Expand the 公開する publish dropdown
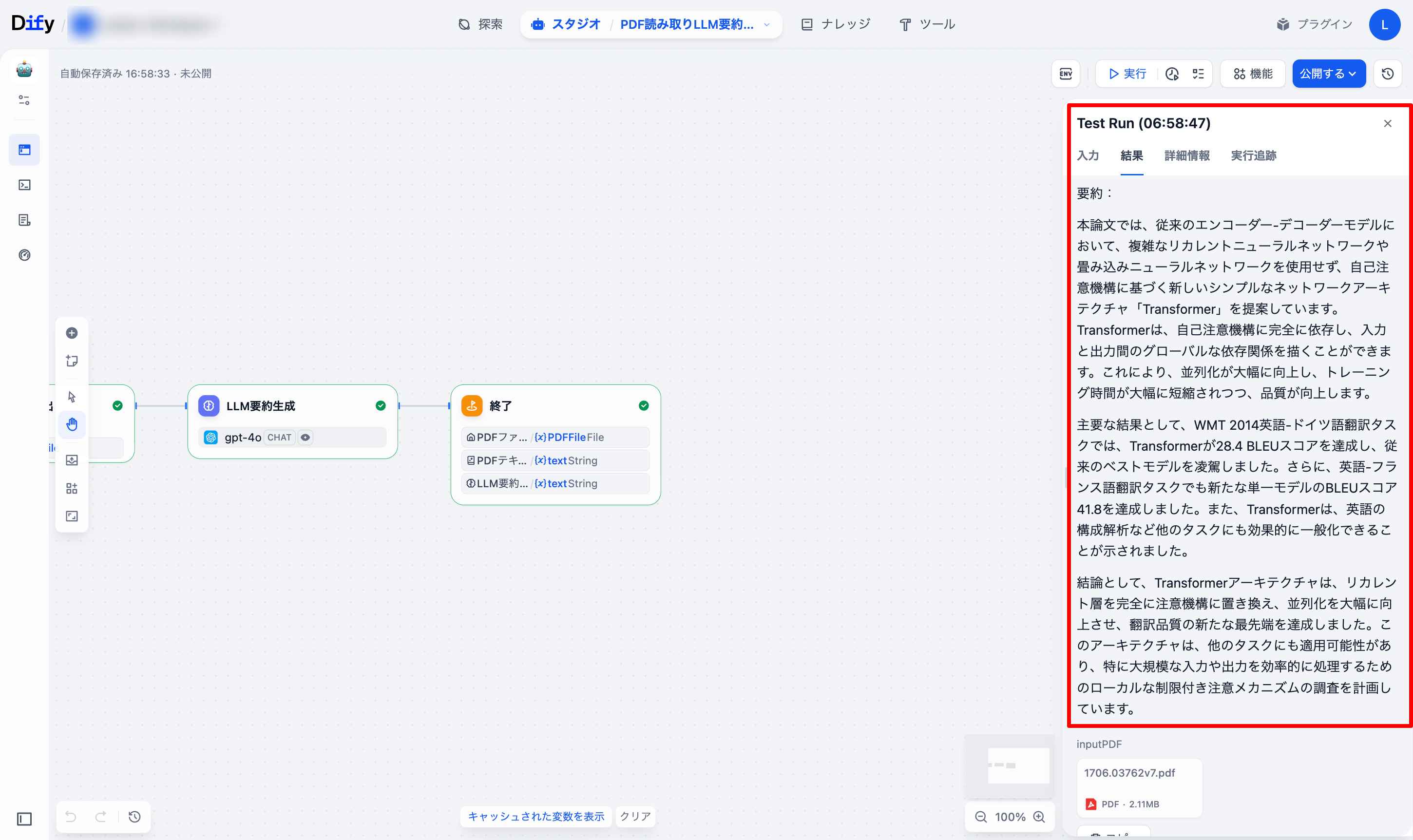Viewport: 1413px width, 840px height. point(1329,74)
